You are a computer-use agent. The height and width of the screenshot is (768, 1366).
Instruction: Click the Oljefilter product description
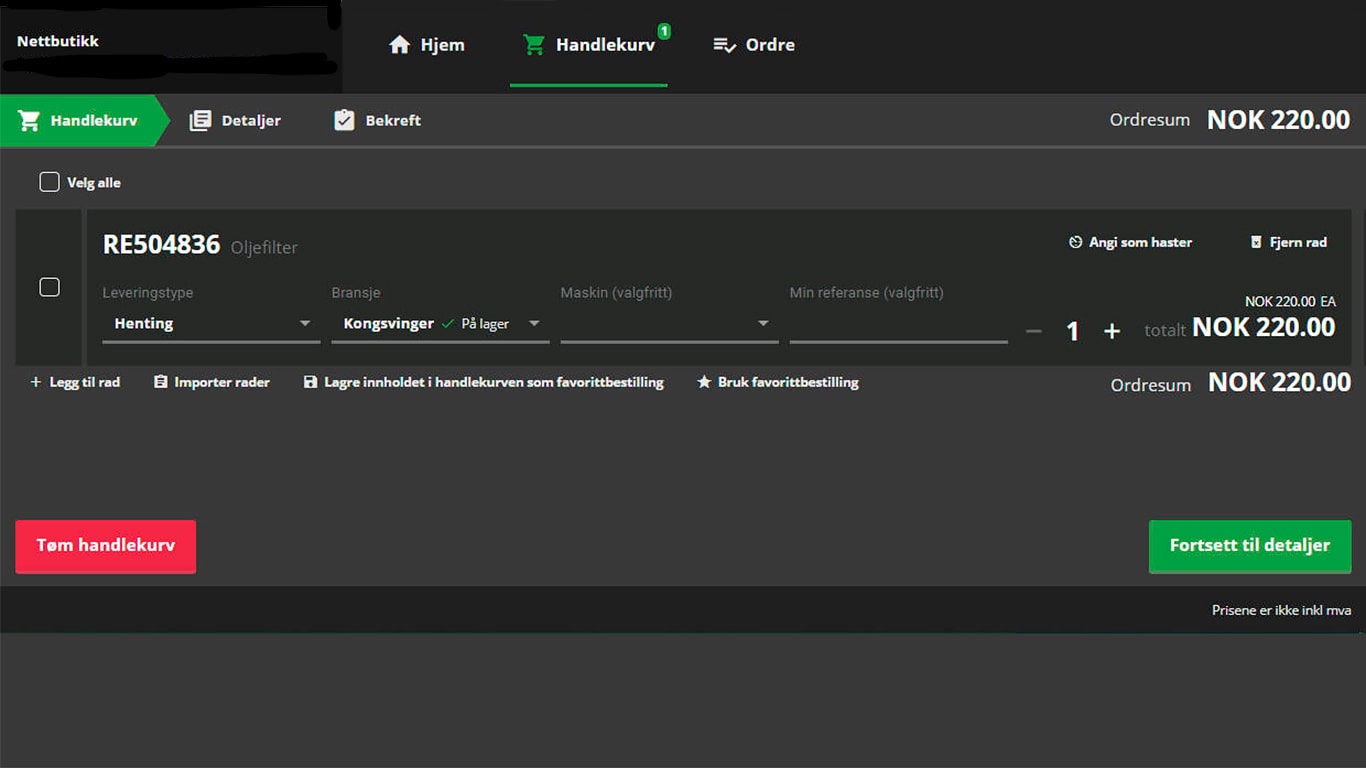click(x=264, y=247)
